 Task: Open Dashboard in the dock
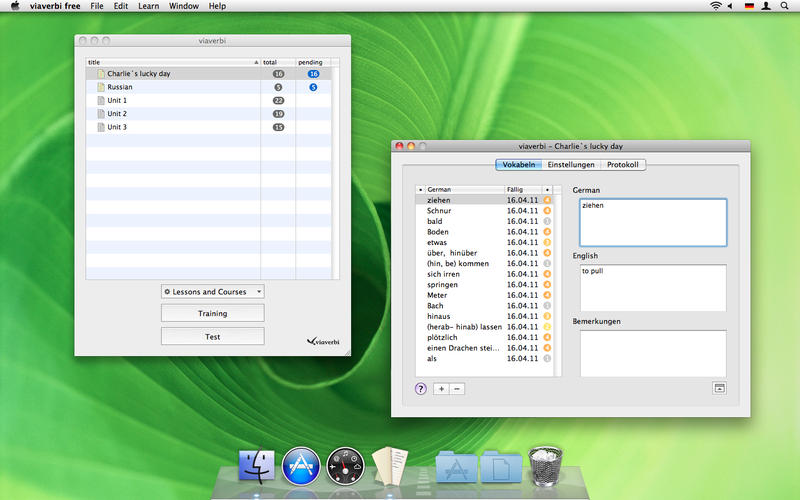(x=345, y=466)
